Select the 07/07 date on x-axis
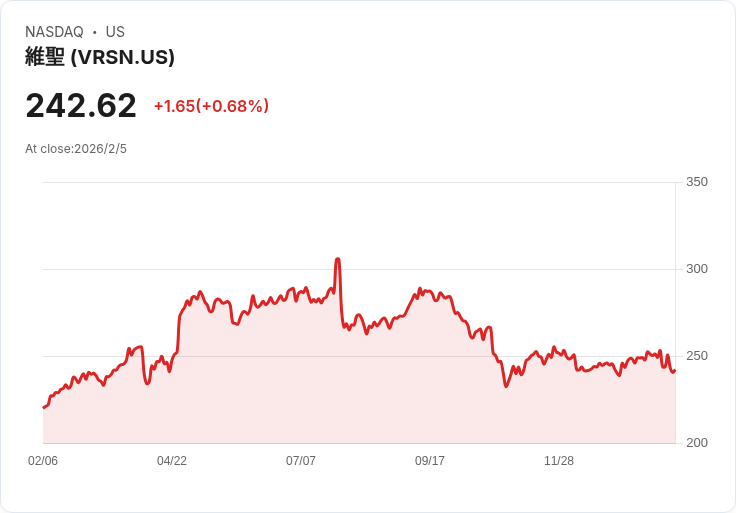This screenshot has width=736, height=513. tap(301, 461)
